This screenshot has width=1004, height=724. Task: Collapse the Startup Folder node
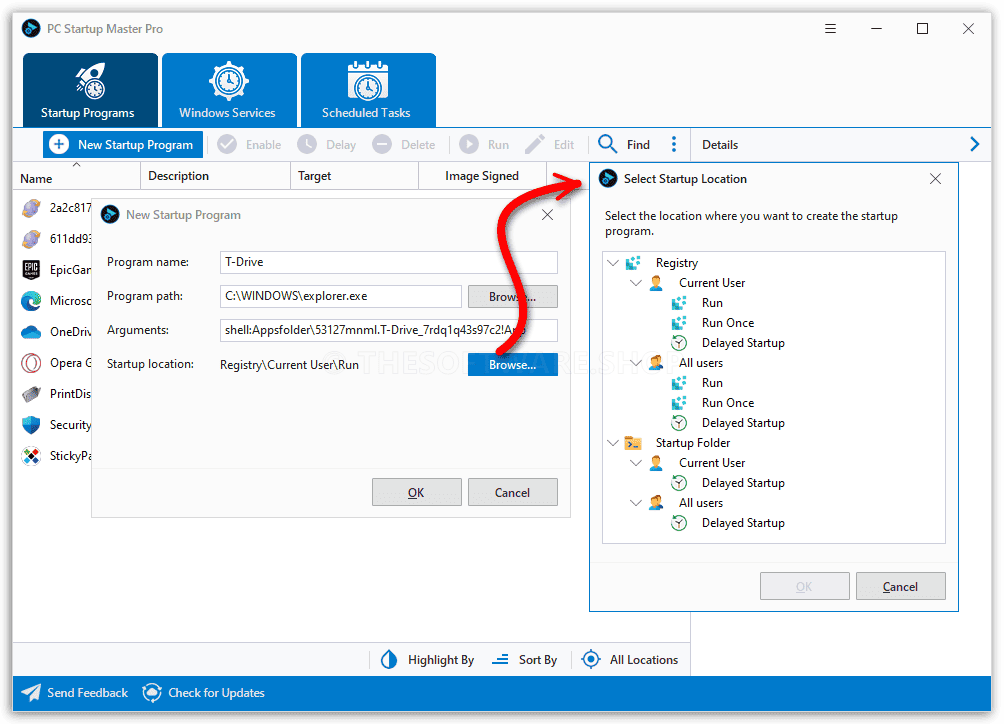coord(613,443)
